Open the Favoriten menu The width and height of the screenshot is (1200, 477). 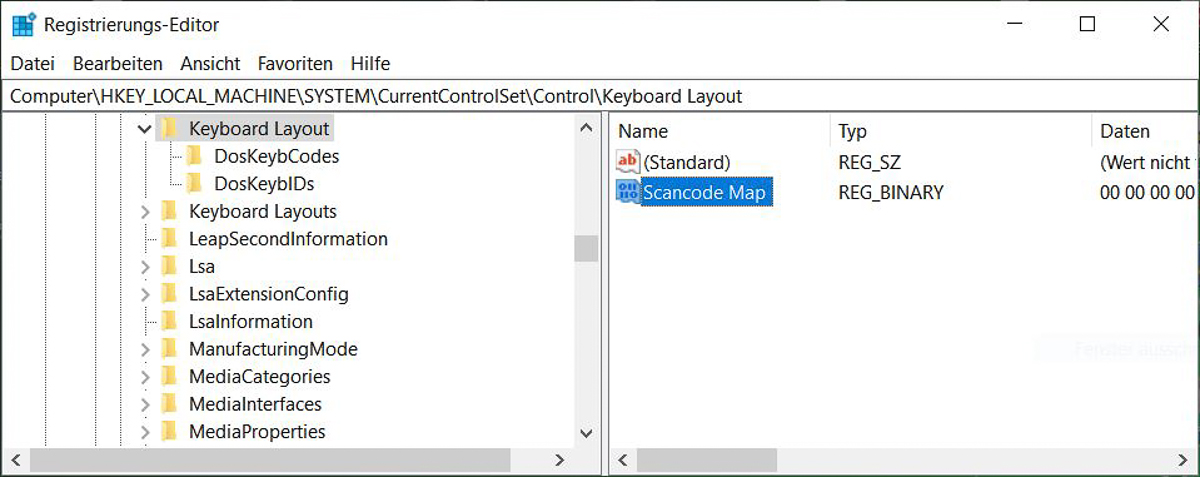coord(295,63)
